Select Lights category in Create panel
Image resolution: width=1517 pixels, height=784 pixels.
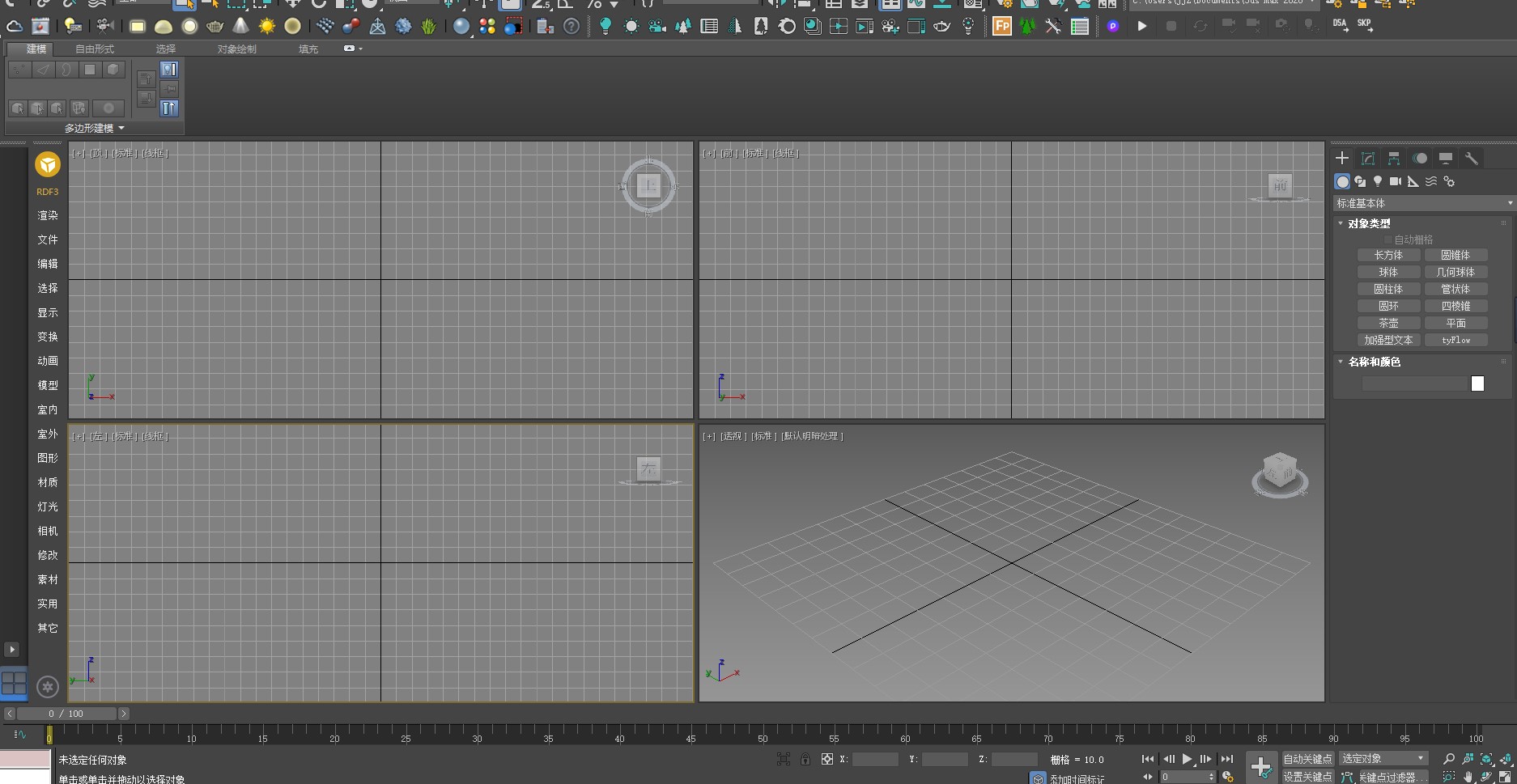coord(1378,181)
